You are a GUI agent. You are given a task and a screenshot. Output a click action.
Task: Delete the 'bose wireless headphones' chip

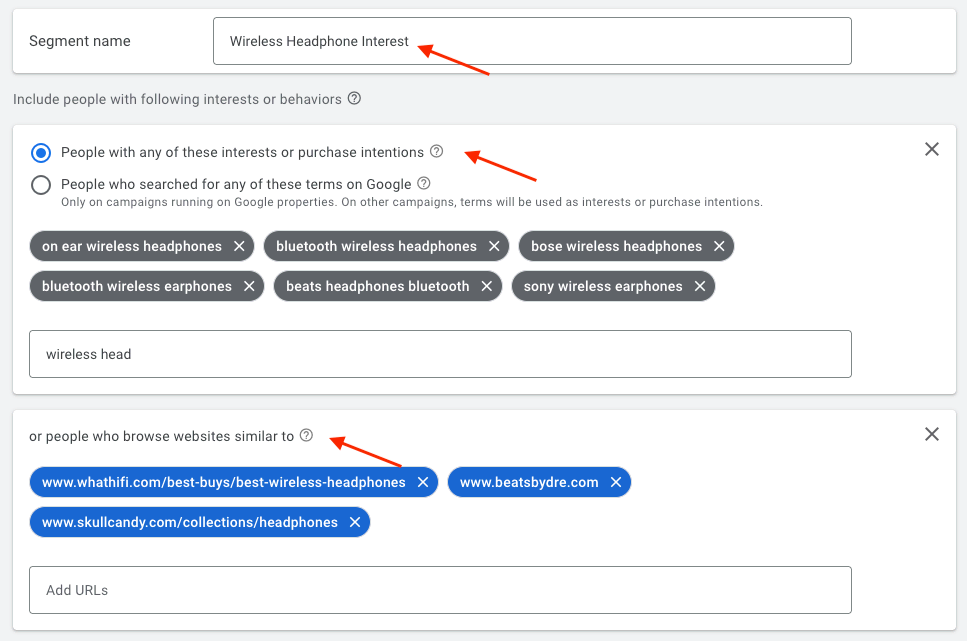pos(719,247)
